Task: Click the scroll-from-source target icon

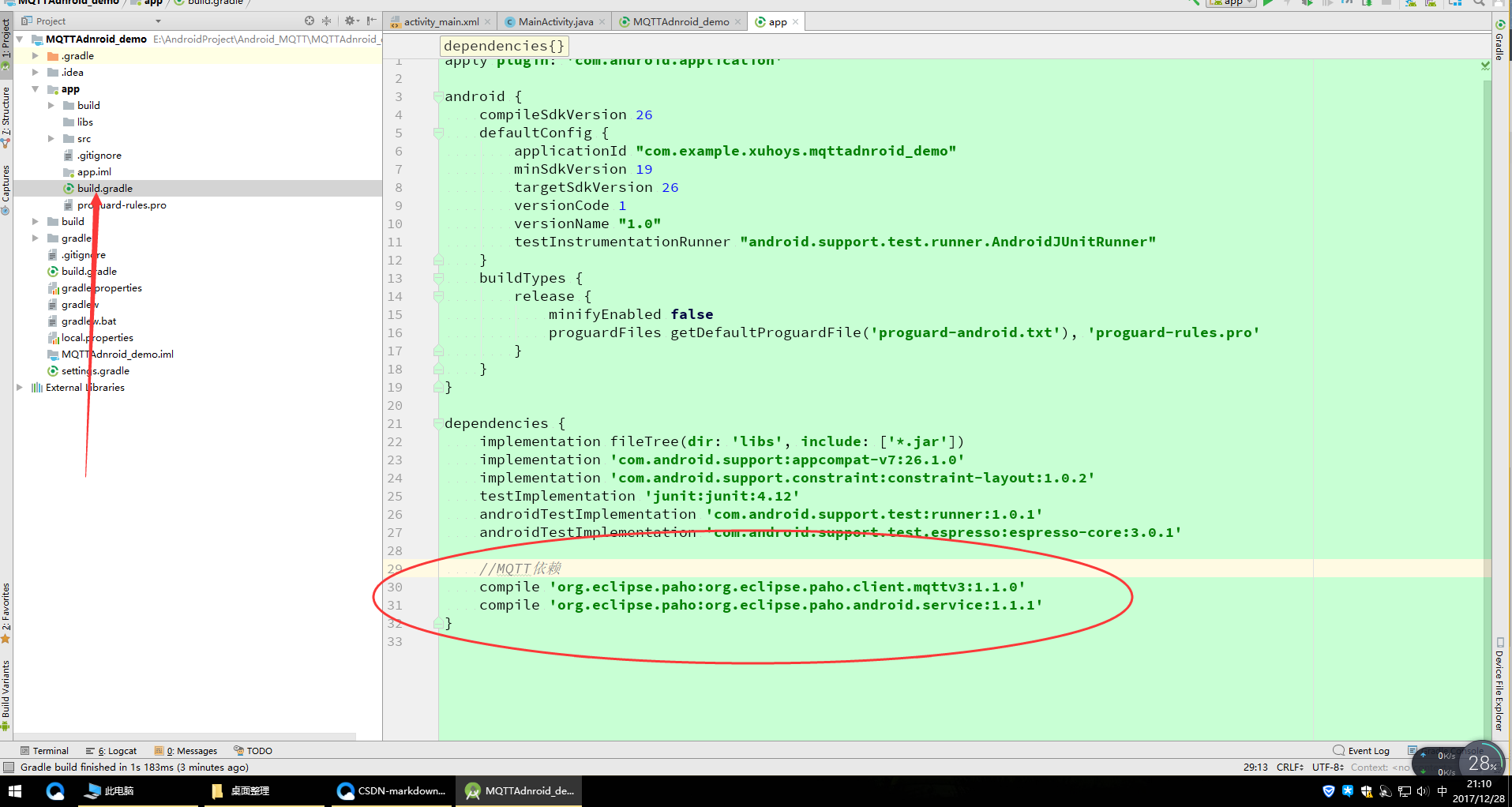Action: (x=310, y=21)
